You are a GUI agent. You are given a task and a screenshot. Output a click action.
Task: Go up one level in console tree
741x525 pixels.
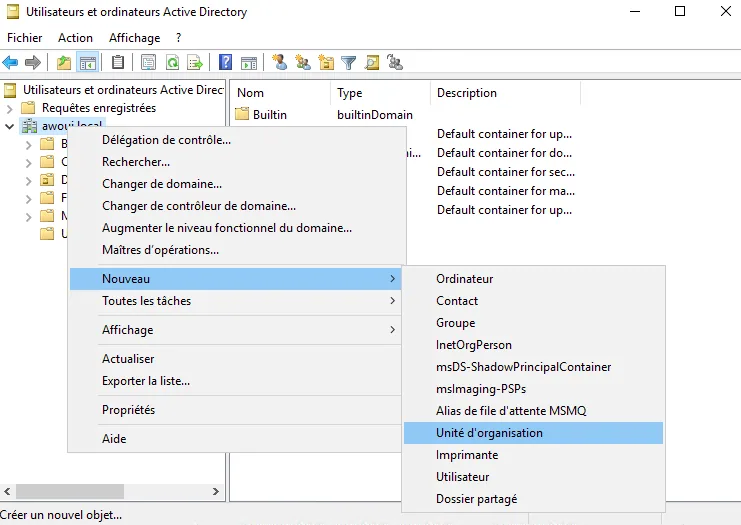pyautogui.click(x=64, y=62)
